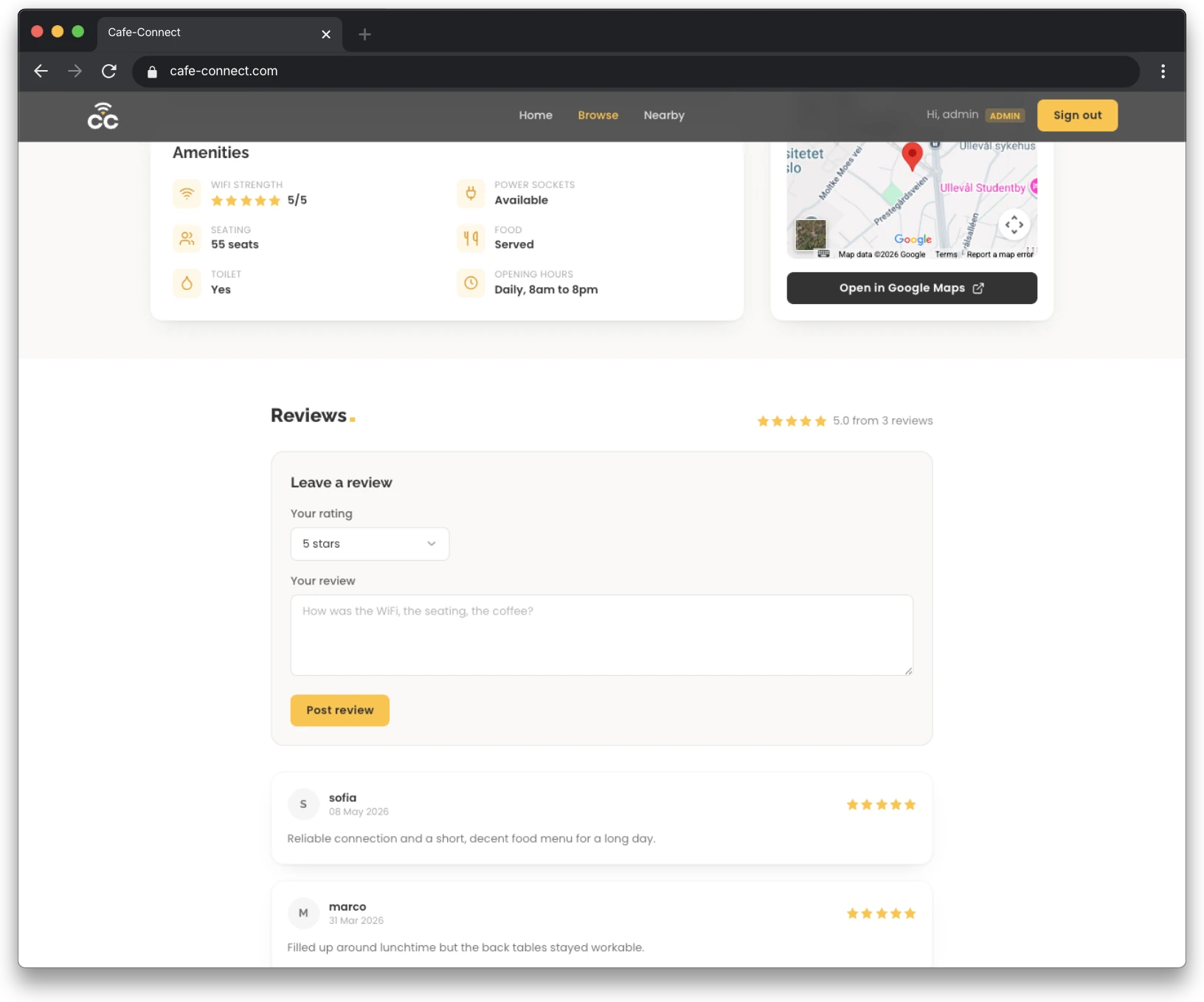This screenshot has height=1002, width=1204.
Task: Click 'Daily, 8am to 8pm' hours text
Action: tap(546, 289)
